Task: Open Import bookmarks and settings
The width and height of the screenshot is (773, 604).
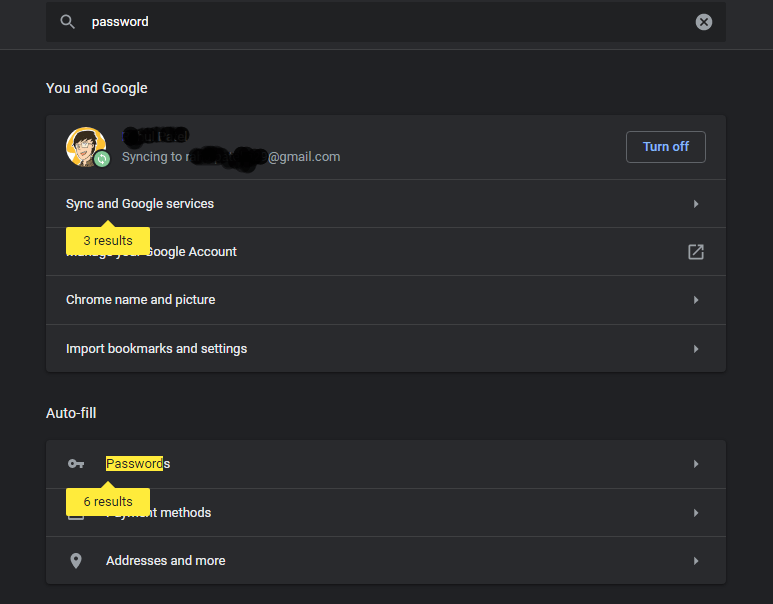Action: [x=386, y=349]
